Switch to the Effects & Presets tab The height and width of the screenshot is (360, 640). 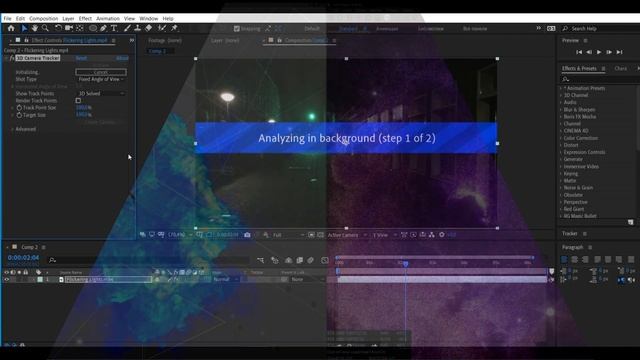tap(579, 69)
